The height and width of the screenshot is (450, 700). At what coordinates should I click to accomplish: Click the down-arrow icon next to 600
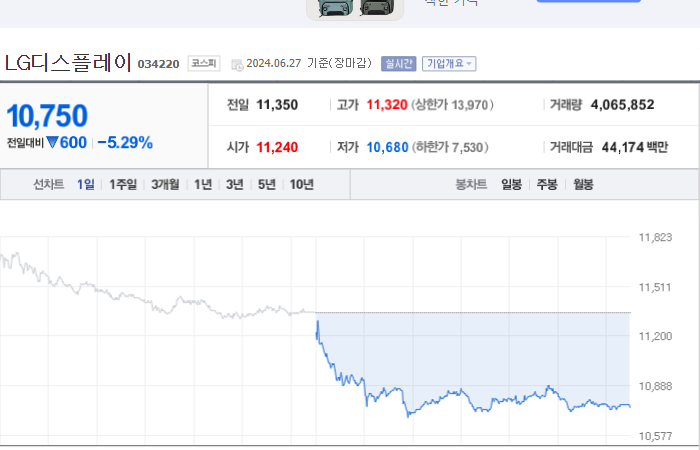[x=52, y=143]
